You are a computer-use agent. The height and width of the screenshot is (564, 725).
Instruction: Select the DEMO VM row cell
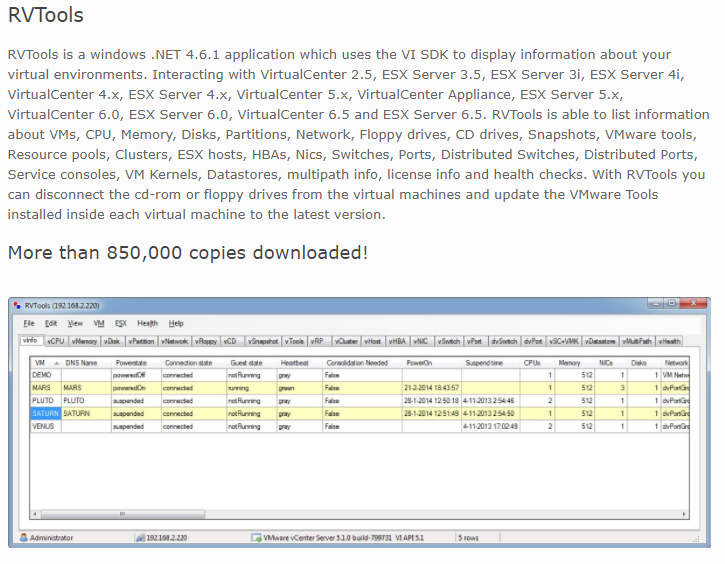pos(46,375)
